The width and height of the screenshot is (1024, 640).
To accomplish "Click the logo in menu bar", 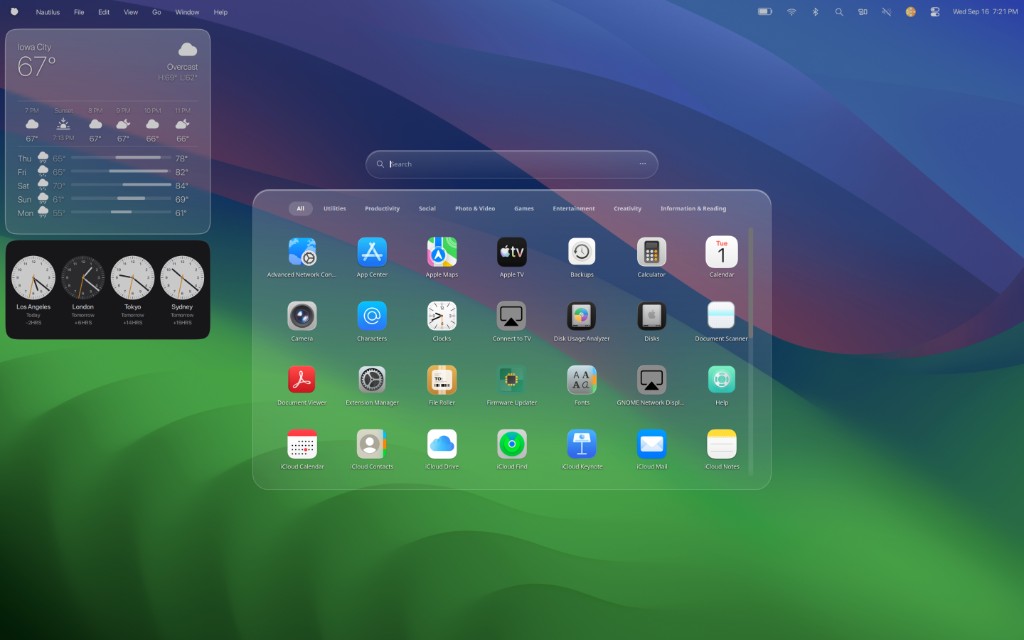I will point(14,12).
